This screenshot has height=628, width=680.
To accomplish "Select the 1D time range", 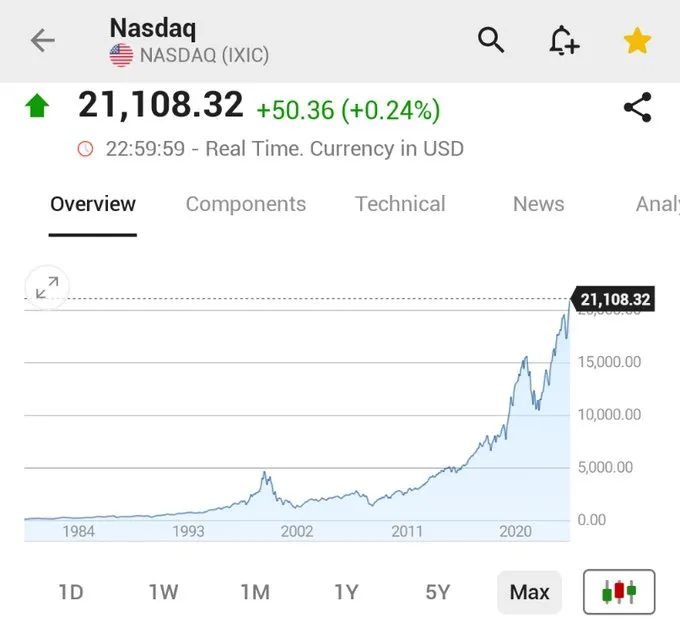I will click(70, 592).
